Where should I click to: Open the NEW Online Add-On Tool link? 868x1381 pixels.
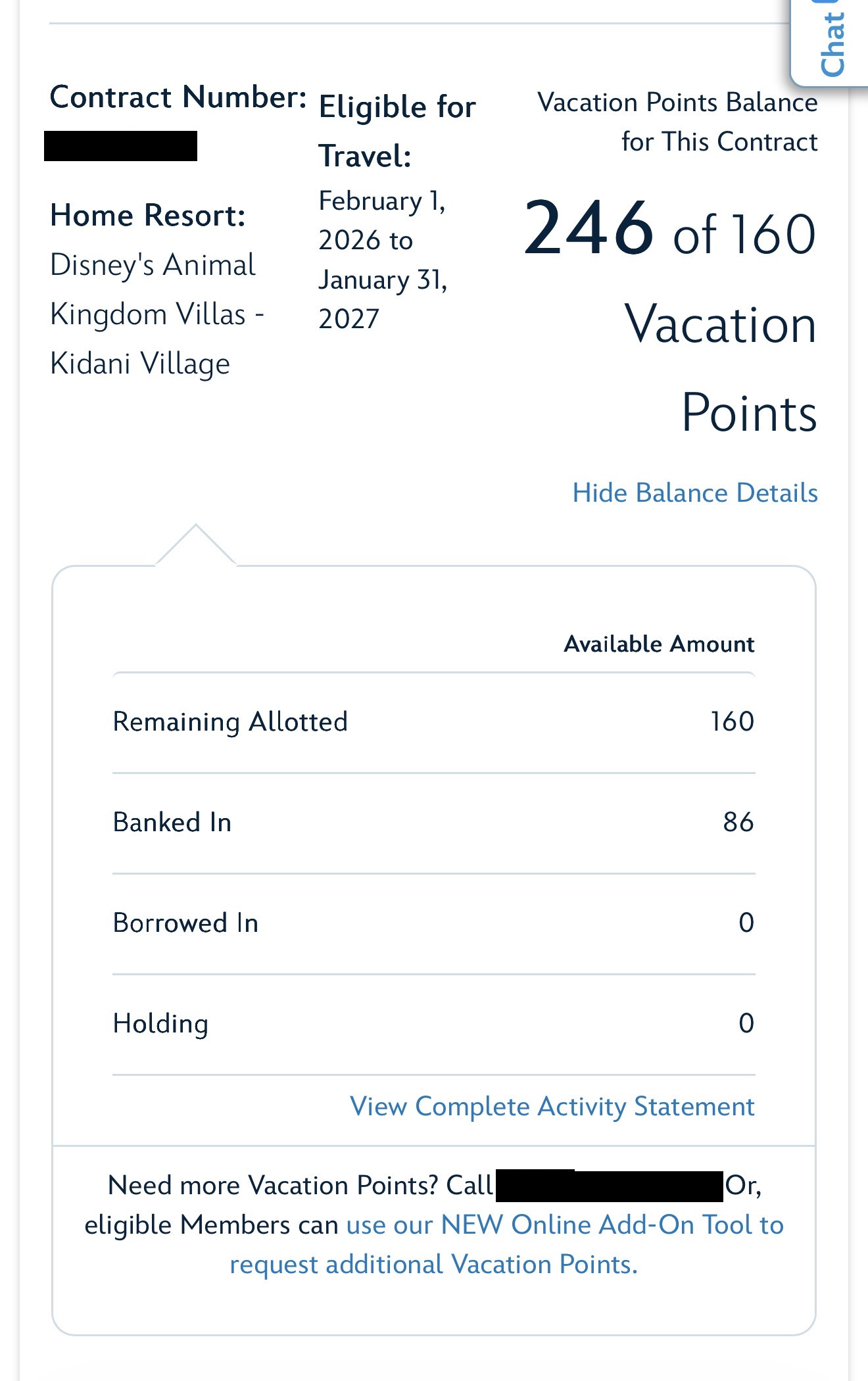(564, 1226)
